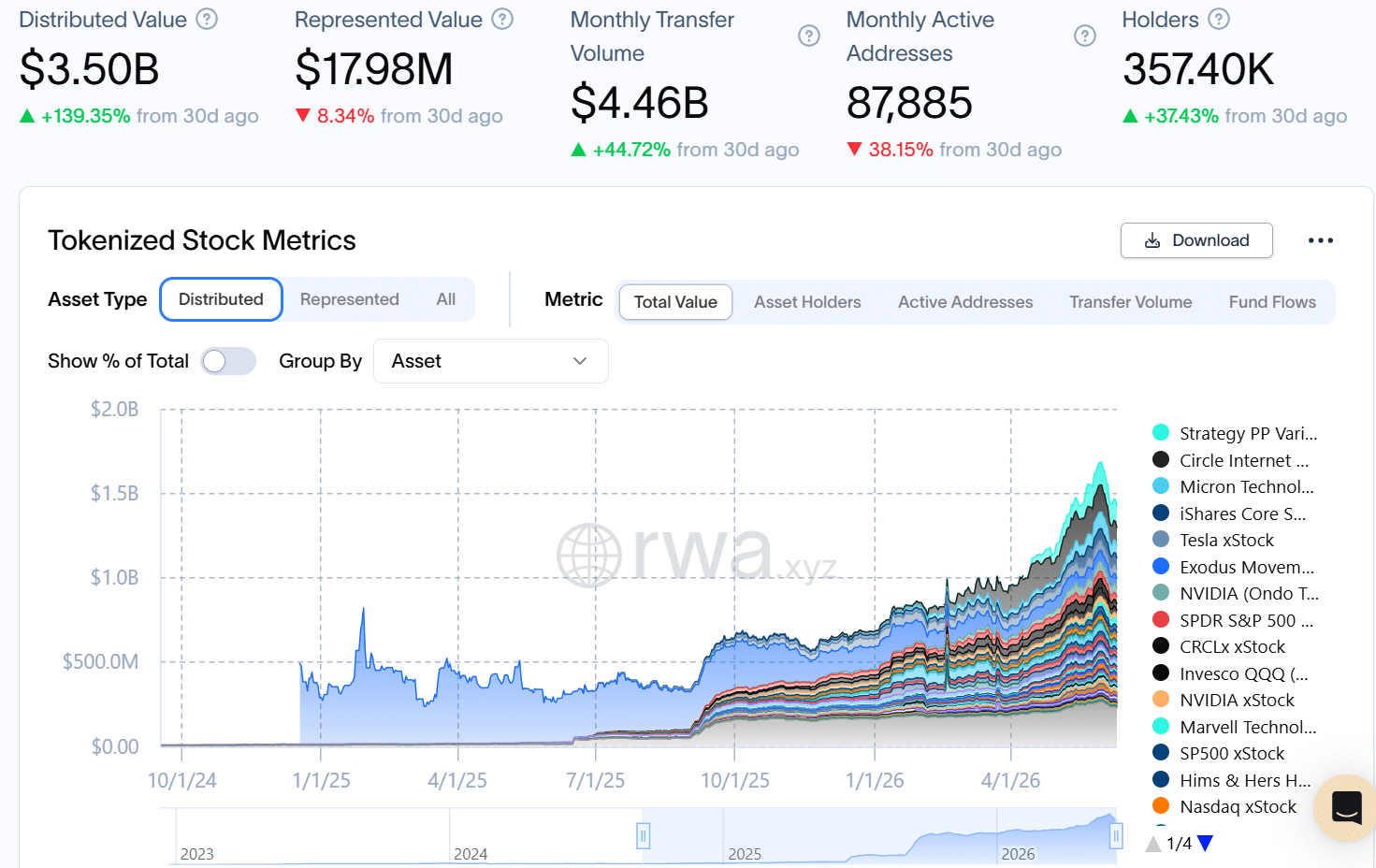Show Monthly Transfer Volume help icon

(809, 36)
